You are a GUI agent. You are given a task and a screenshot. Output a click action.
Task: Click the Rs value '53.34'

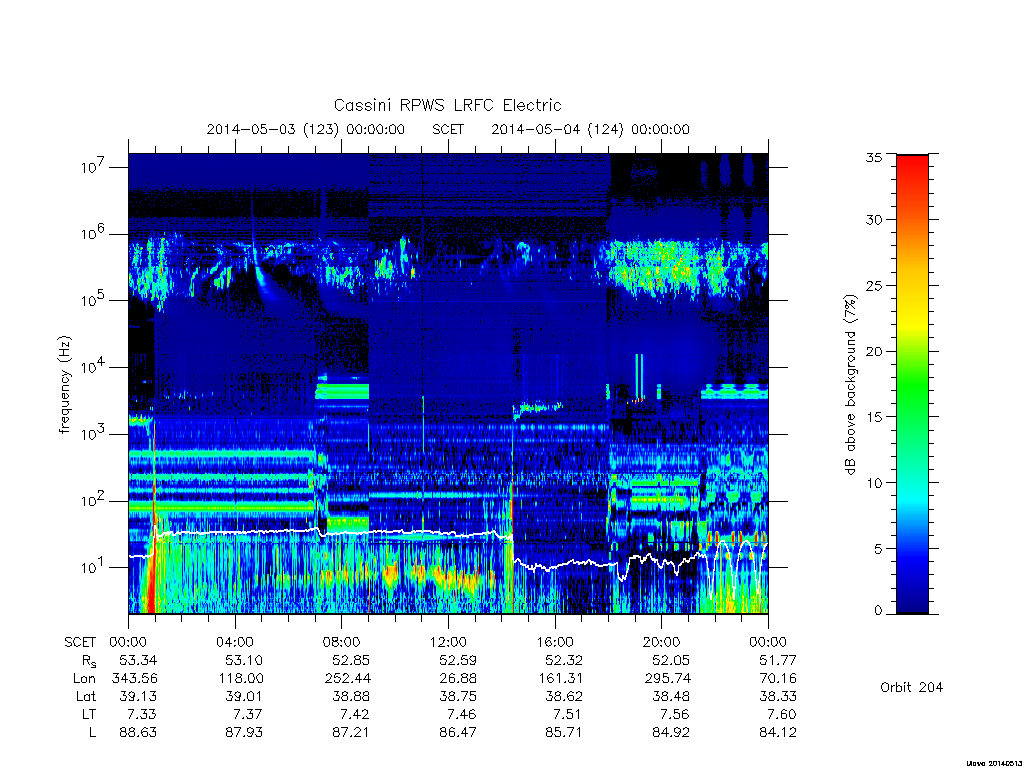click(x=138, y=660)
